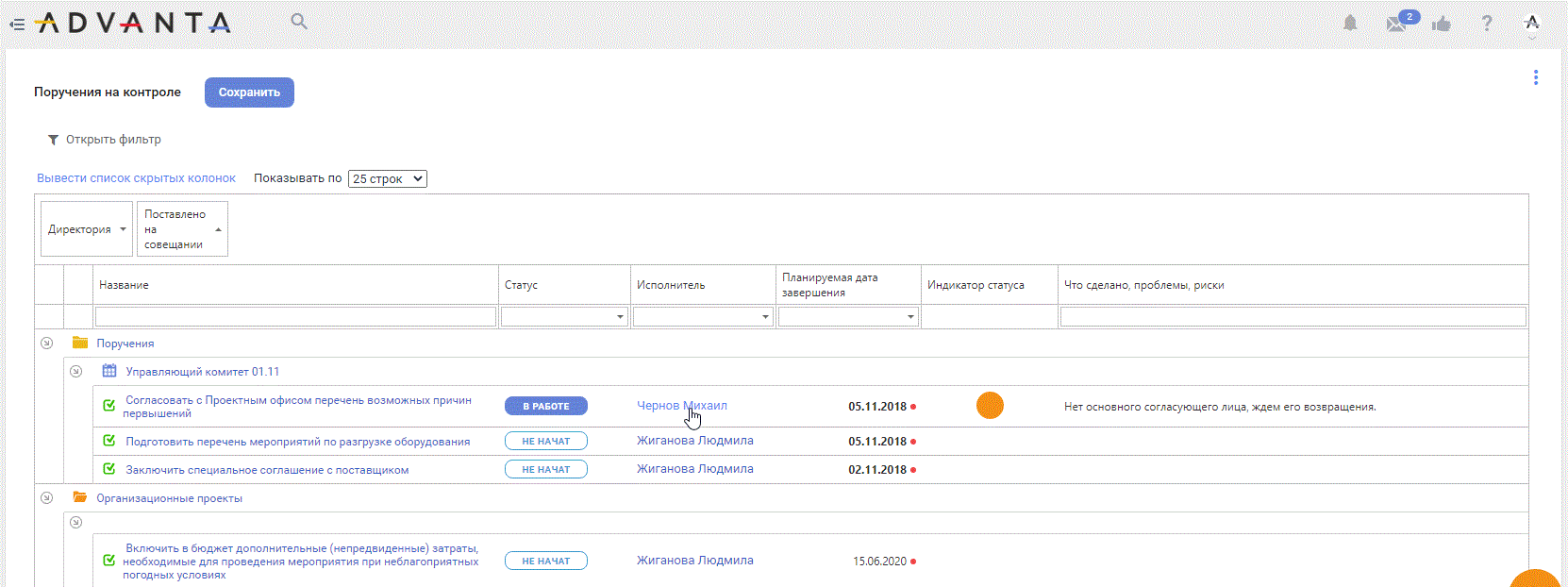Open search with the magnifier icon

299,21
